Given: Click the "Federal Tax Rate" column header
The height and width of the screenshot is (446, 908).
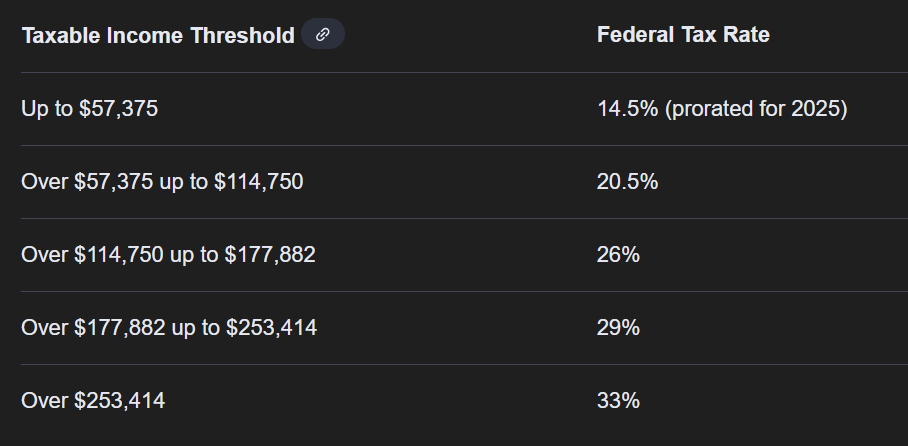Looking at the screenshot, I should pyautogui.click(x=682, y=35).
